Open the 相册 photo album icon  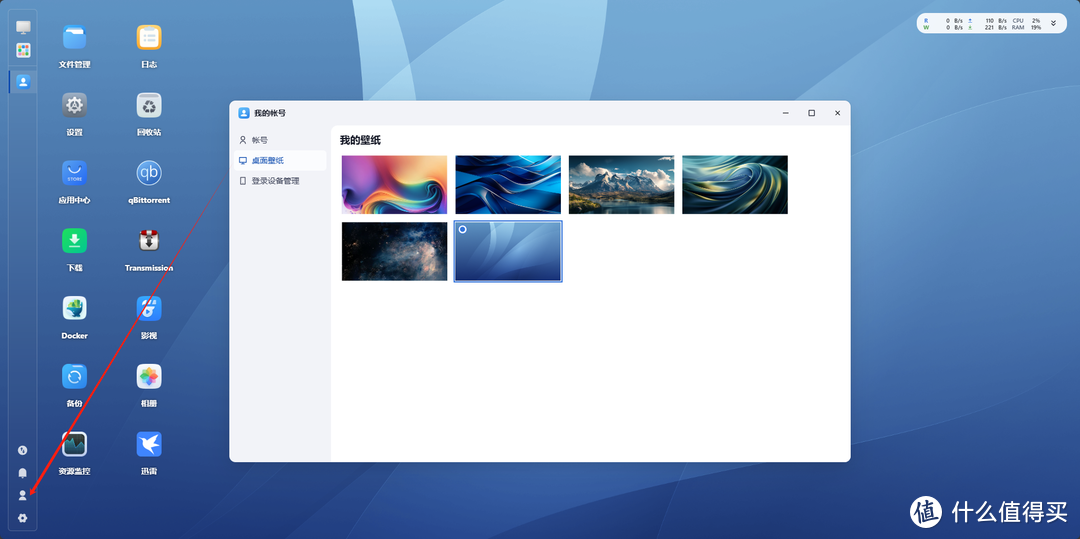[x=149, y=377]
